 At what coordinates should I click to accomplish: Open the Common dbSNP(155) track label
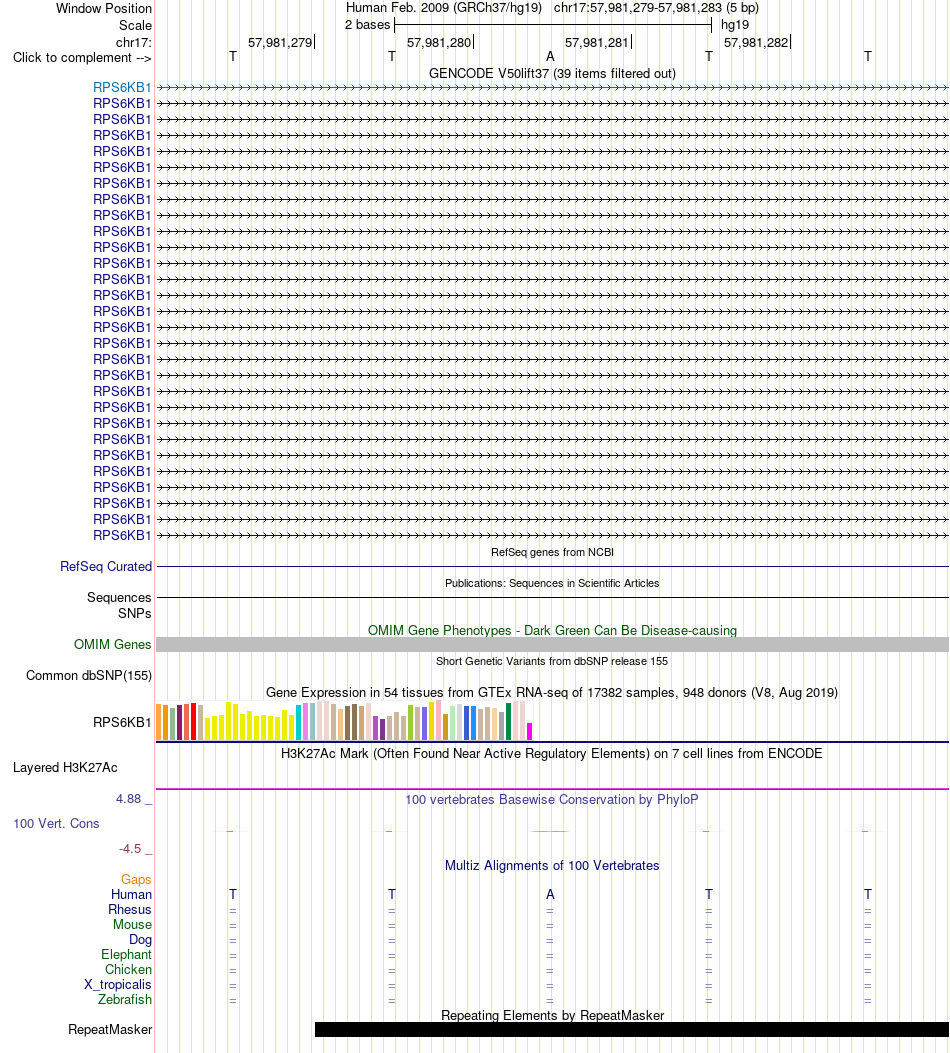click(x=89, y=676)
